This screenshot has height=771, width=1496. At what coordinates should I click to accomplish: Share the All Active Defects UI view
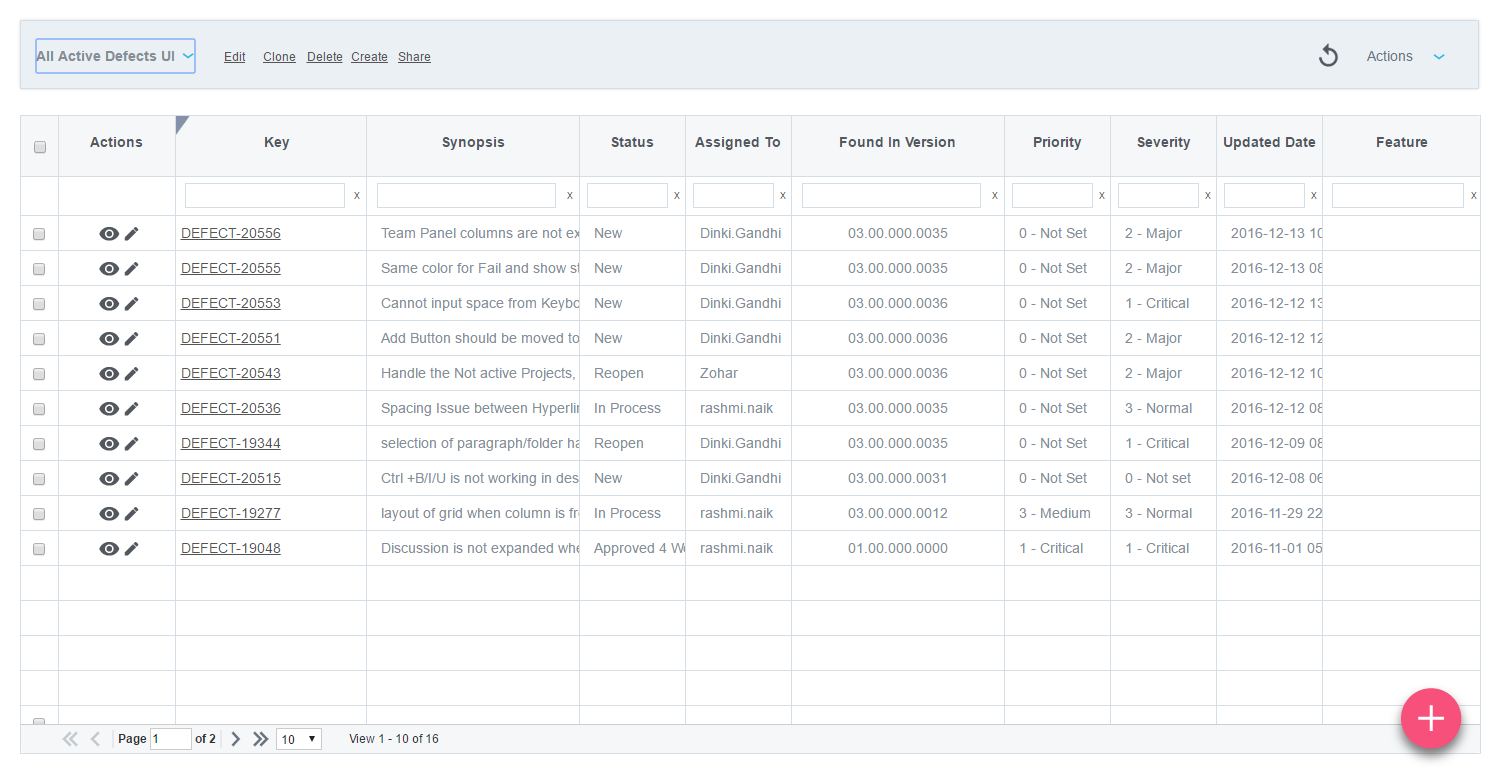[x=414, y=57]
